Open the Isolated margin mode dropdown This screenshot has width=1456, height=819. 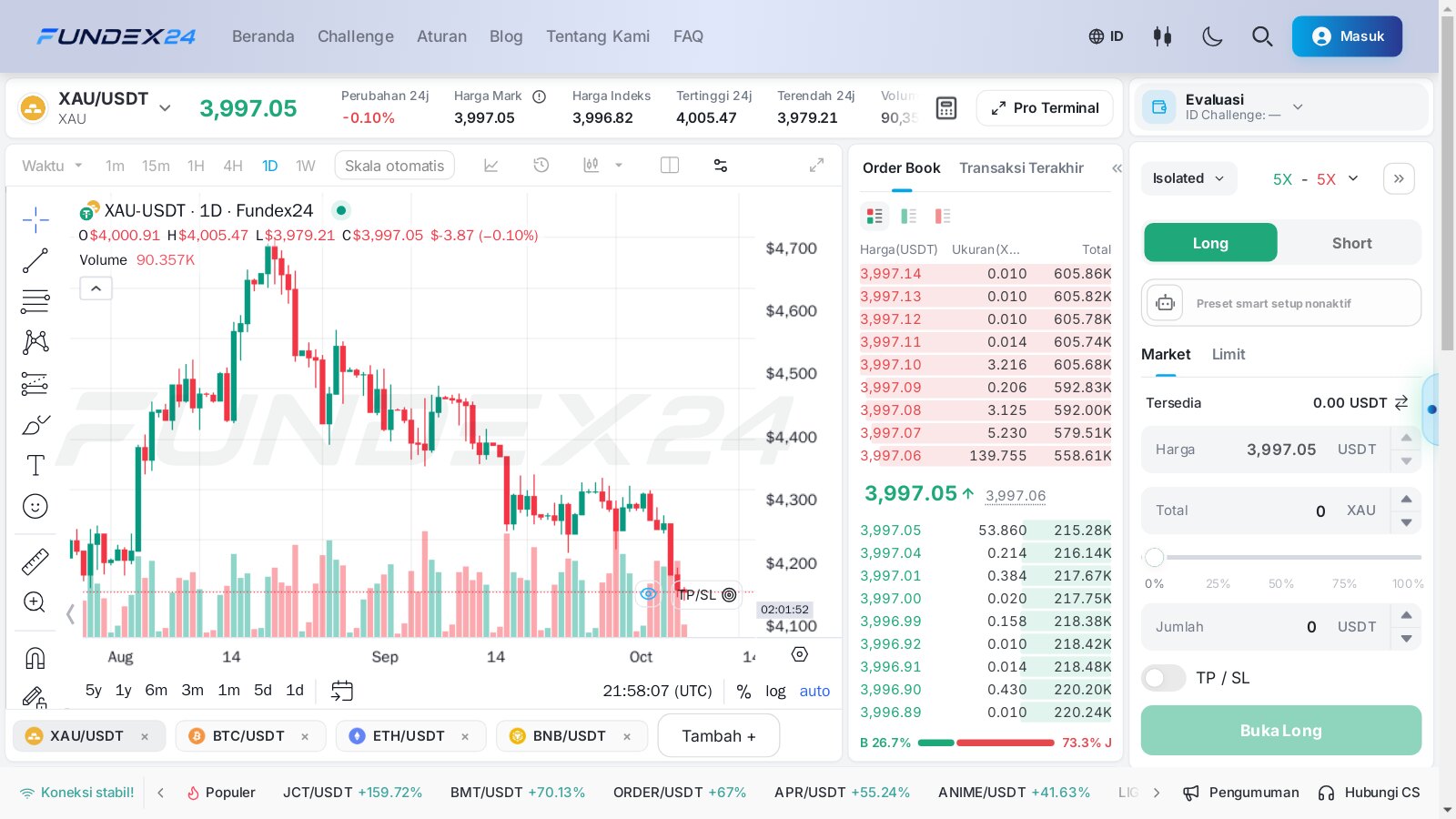coord(1188,178)
